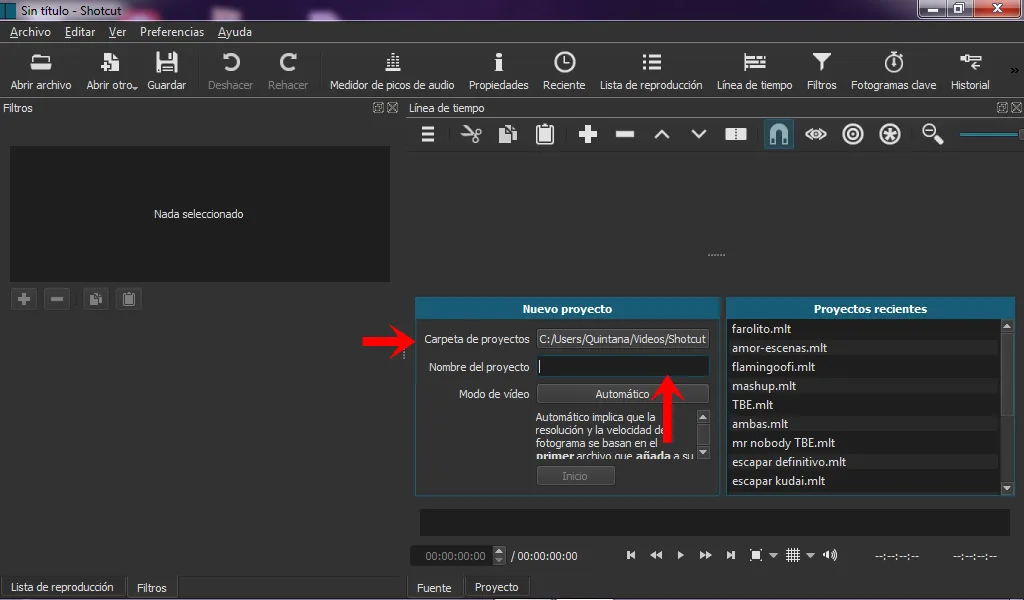Open recent project mashup.mlt
Screen dimensions: 1024x600
[x=863, y=386]
